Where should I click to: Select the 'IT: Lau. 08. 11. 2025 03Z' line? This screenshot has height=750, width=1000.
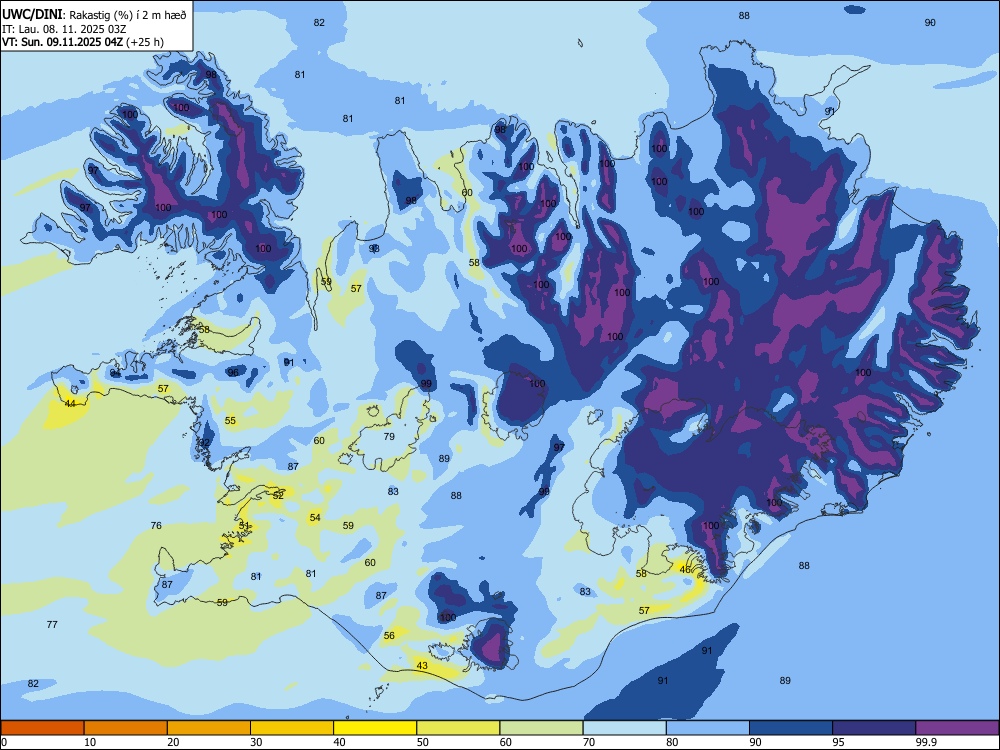pos(64,29)
